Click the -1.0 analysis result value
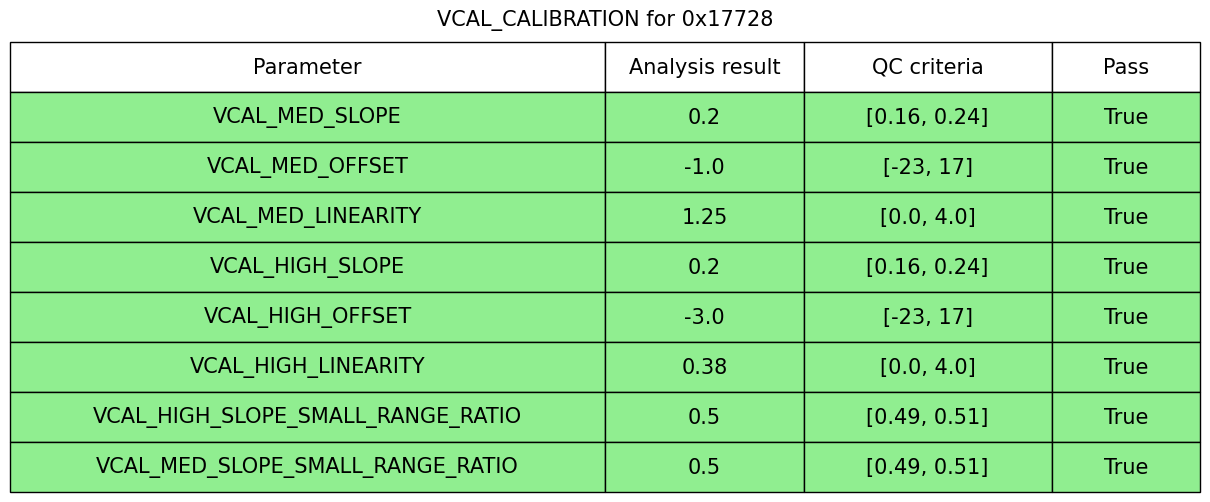The height and width of the screenshot is (502, 1210). (704, 167)
